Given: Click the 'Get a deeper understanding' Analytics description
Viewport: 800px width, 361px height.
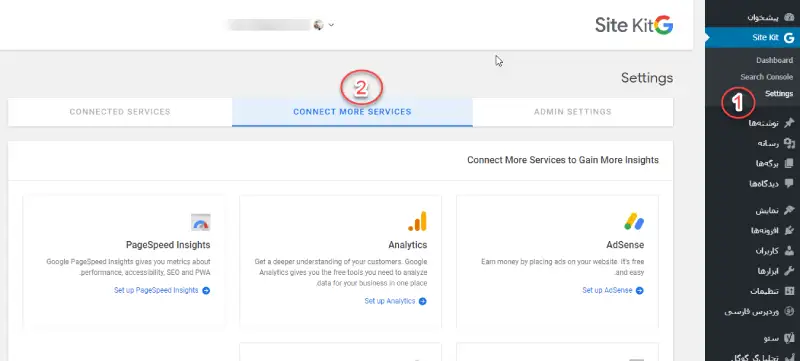Looking at the screenshot, I should pos(341,272).
